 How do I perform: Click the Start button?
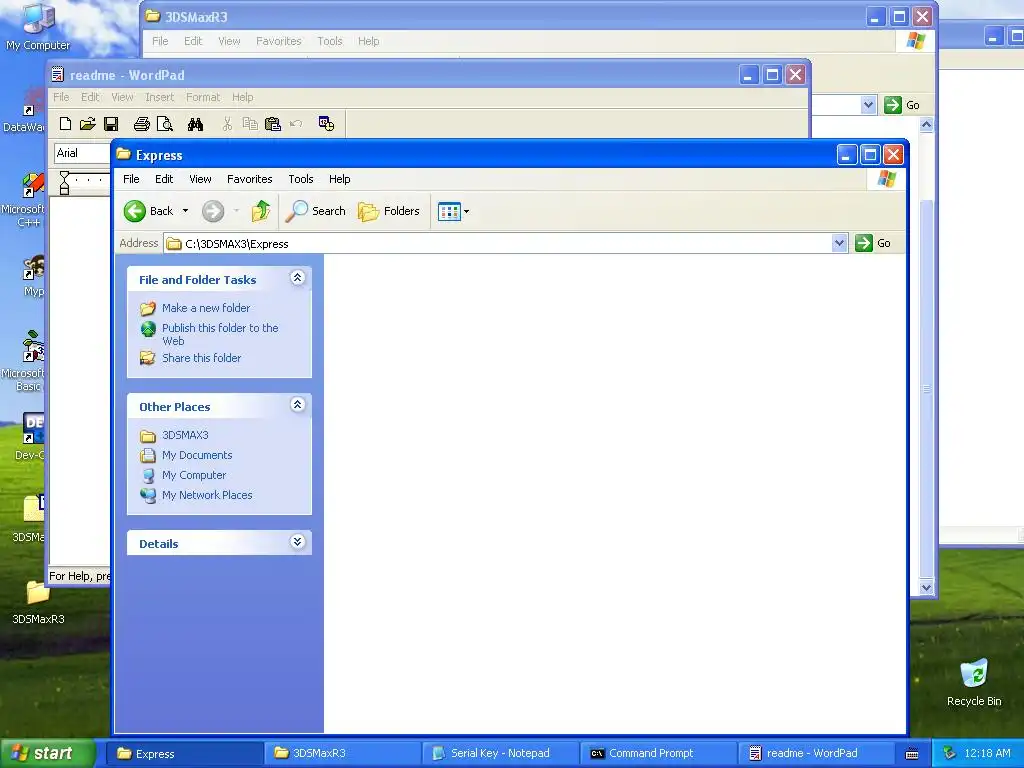pos(46,753)
